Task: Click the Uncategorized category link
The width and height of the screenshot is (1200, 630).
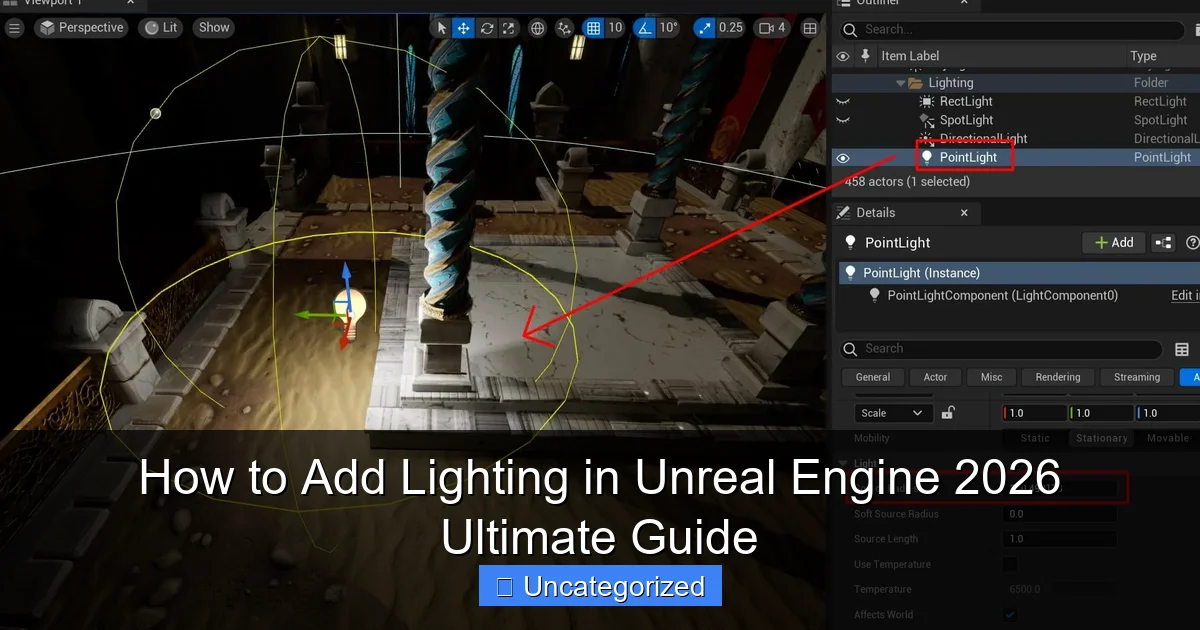Action: tap(599, 586)
